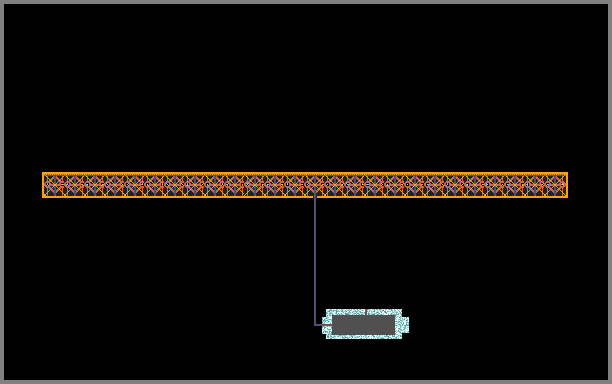Select the red pin on block's left edge
612x384 pixels.
(327, 325)
